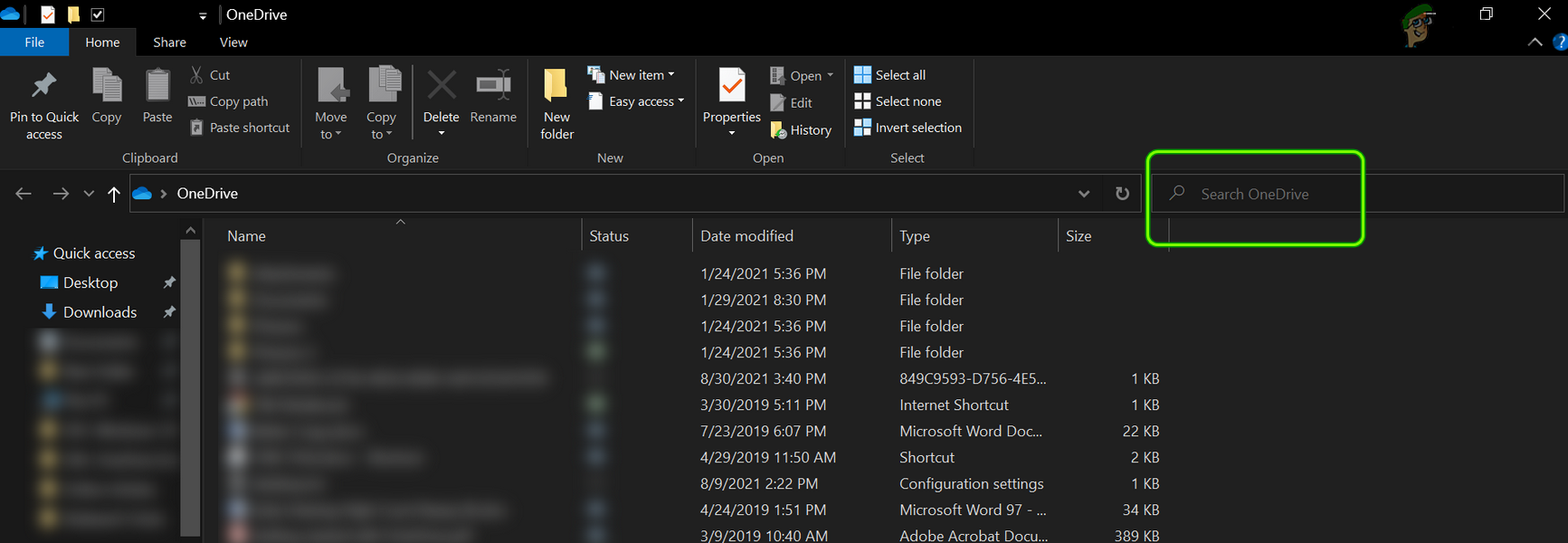Click Copy path
The image size is (1568, 543).
(228, 101)
